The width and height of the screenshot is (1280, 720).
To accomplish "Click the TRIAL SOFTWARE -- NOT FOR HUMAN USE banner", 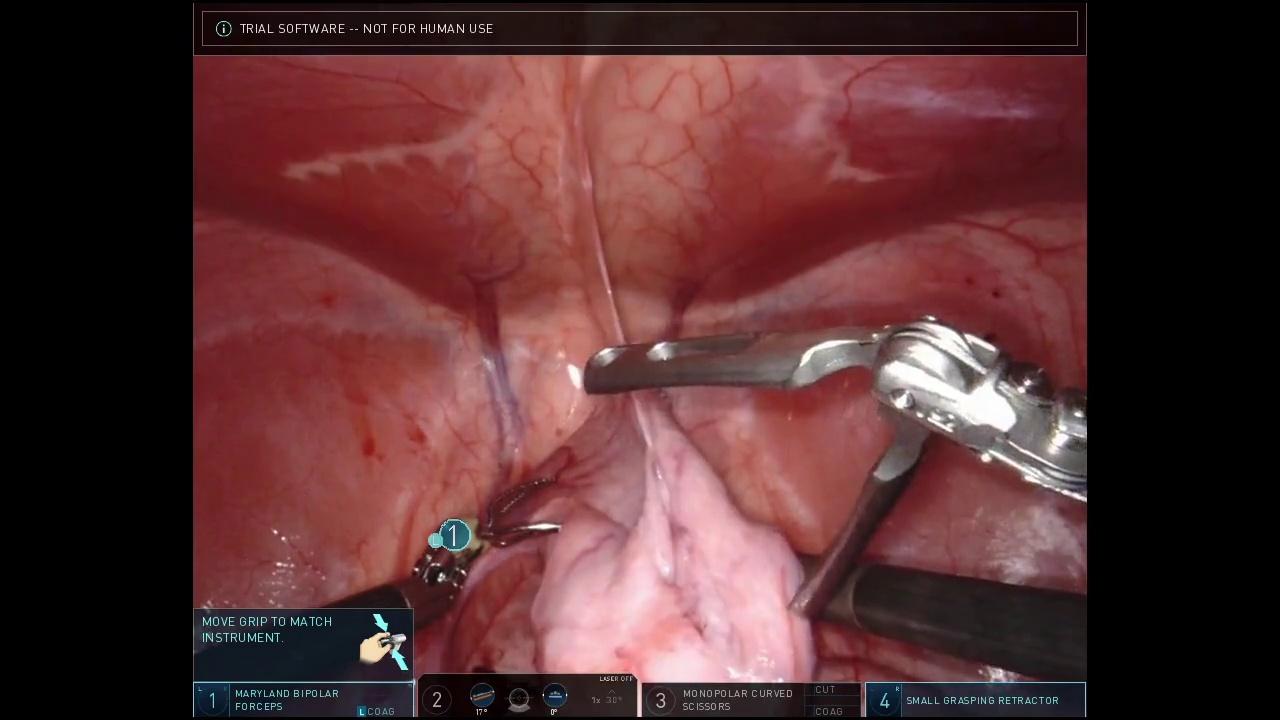I will click(640, 29).
